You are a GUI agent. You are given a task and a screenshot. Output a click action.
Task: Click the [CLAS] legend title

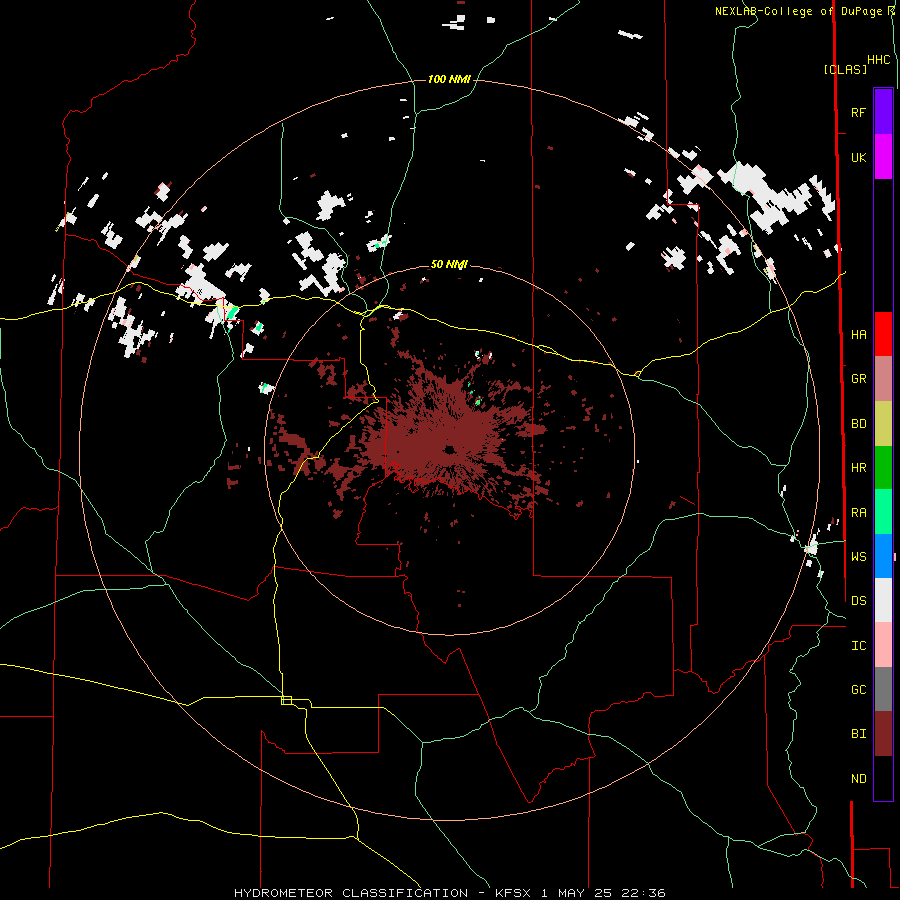pyautogui.click(x=845, y=69)
